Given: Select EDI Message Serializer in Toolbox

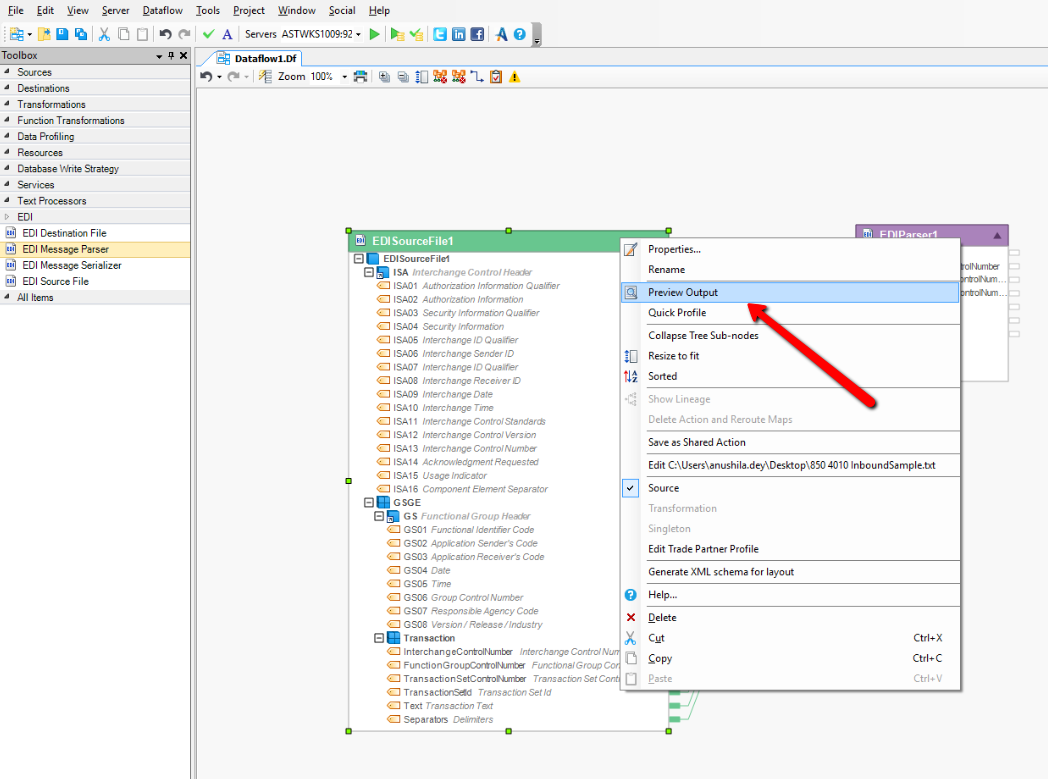Looking at the screenshot, I should coord(71,265).
